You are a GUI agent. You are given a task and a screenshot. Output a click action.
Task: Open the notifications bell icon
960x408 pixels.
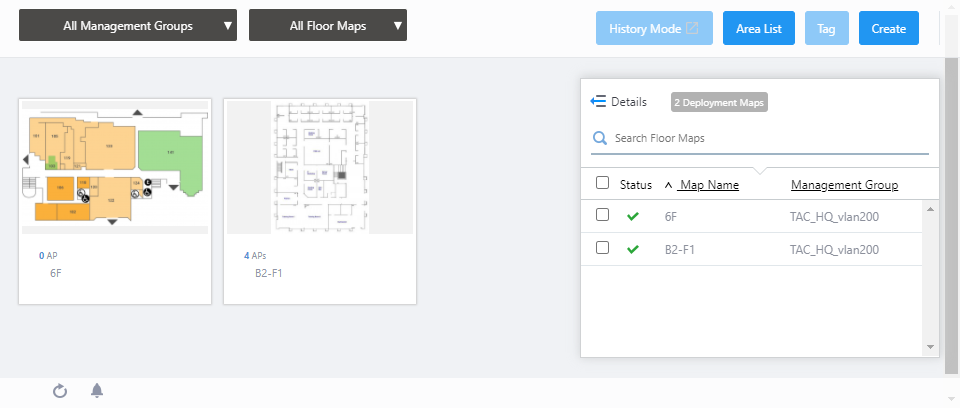[97, 391]
